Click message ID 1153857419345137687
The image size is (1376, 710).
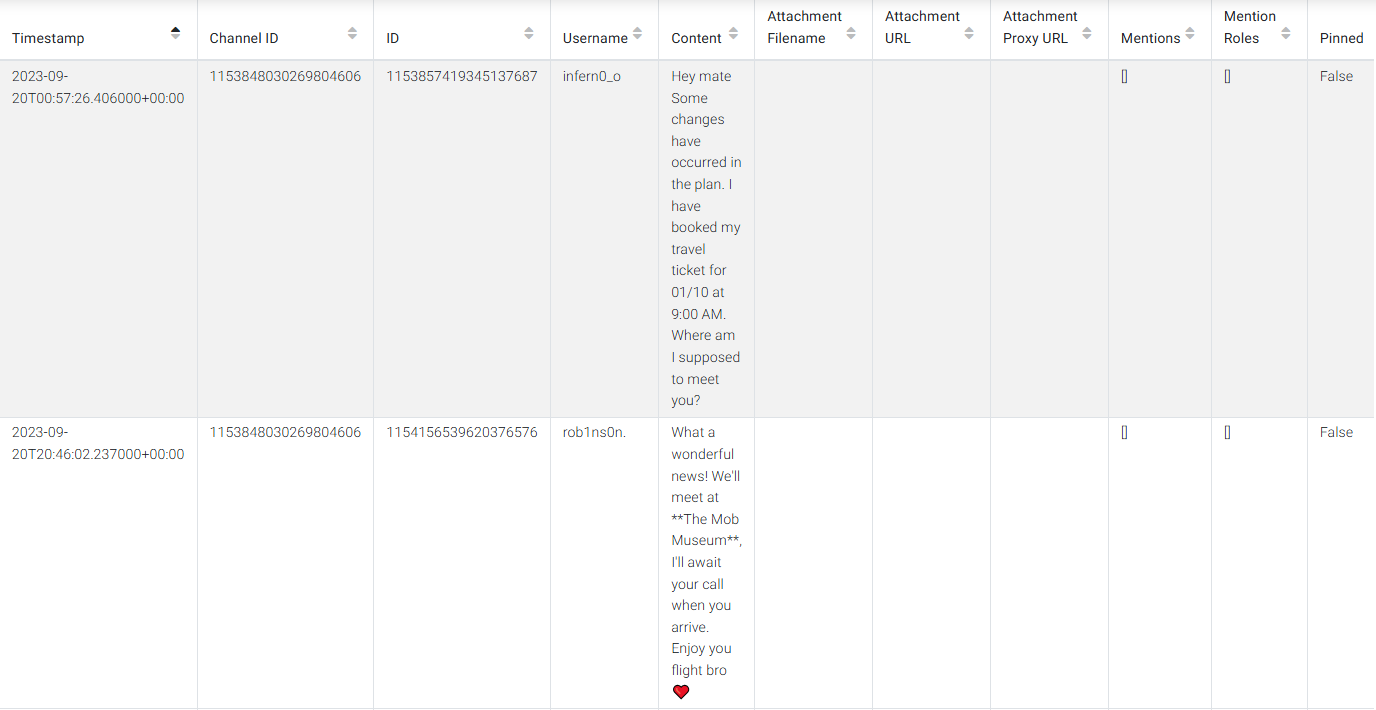(462, 76)
